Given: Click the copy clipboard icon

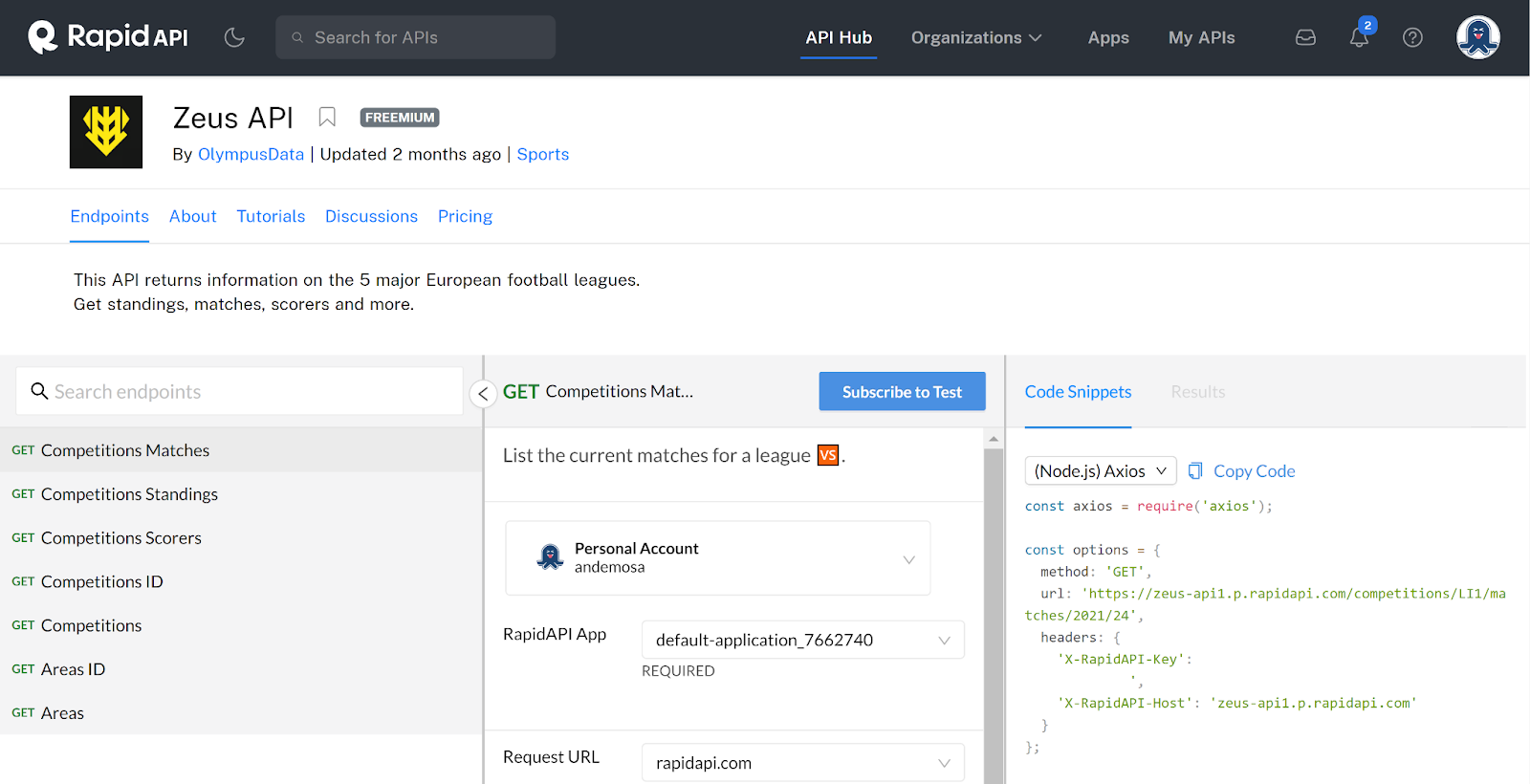Looking at the screenshot, I should click(x=1195, y=470).
